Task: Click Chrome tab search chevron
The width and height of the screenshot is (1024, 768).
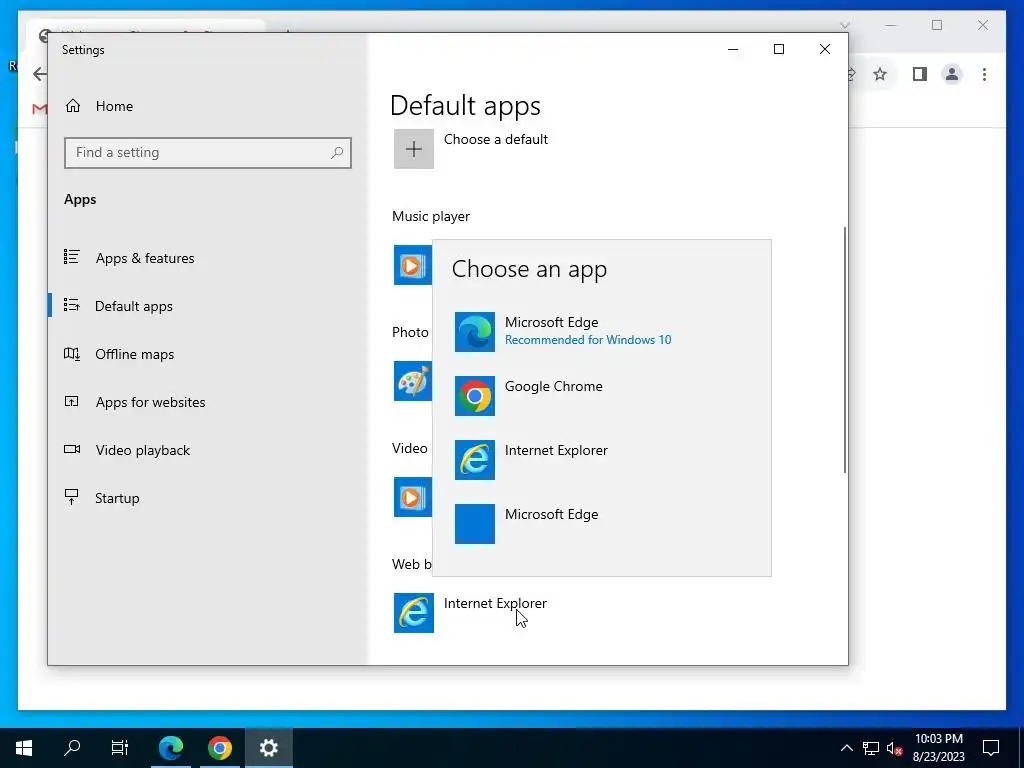Action: click(844, 25)
